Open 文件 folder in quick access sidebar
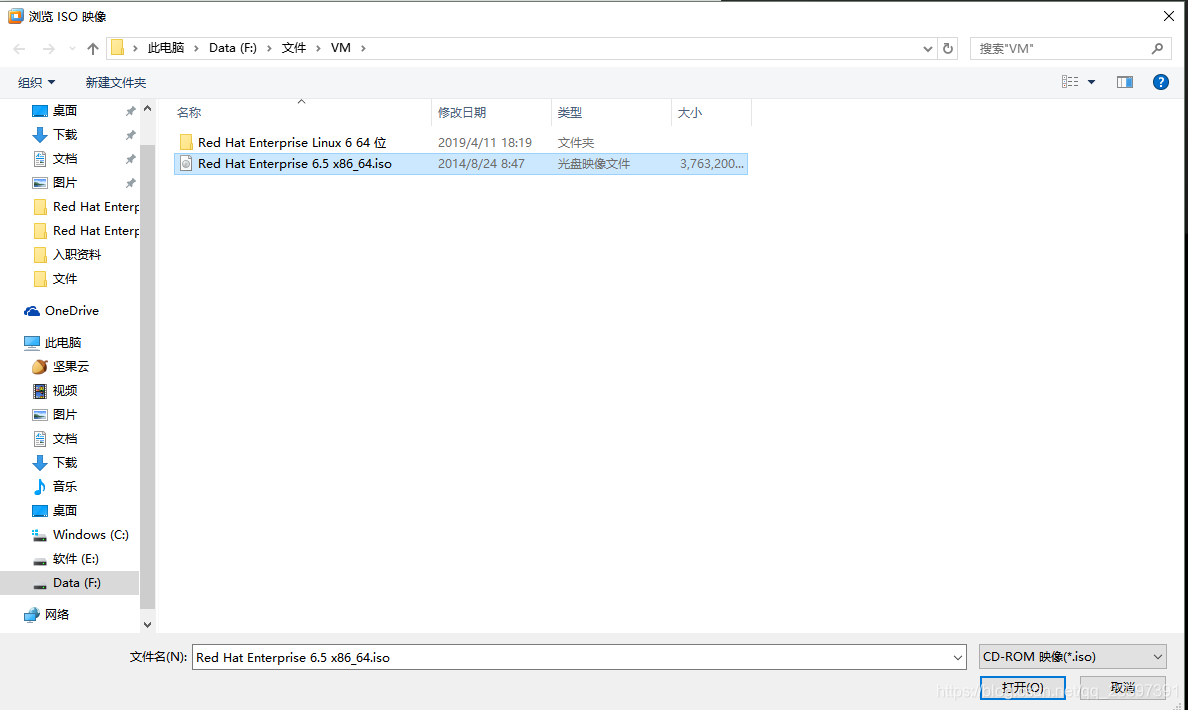 coord(65,279)
